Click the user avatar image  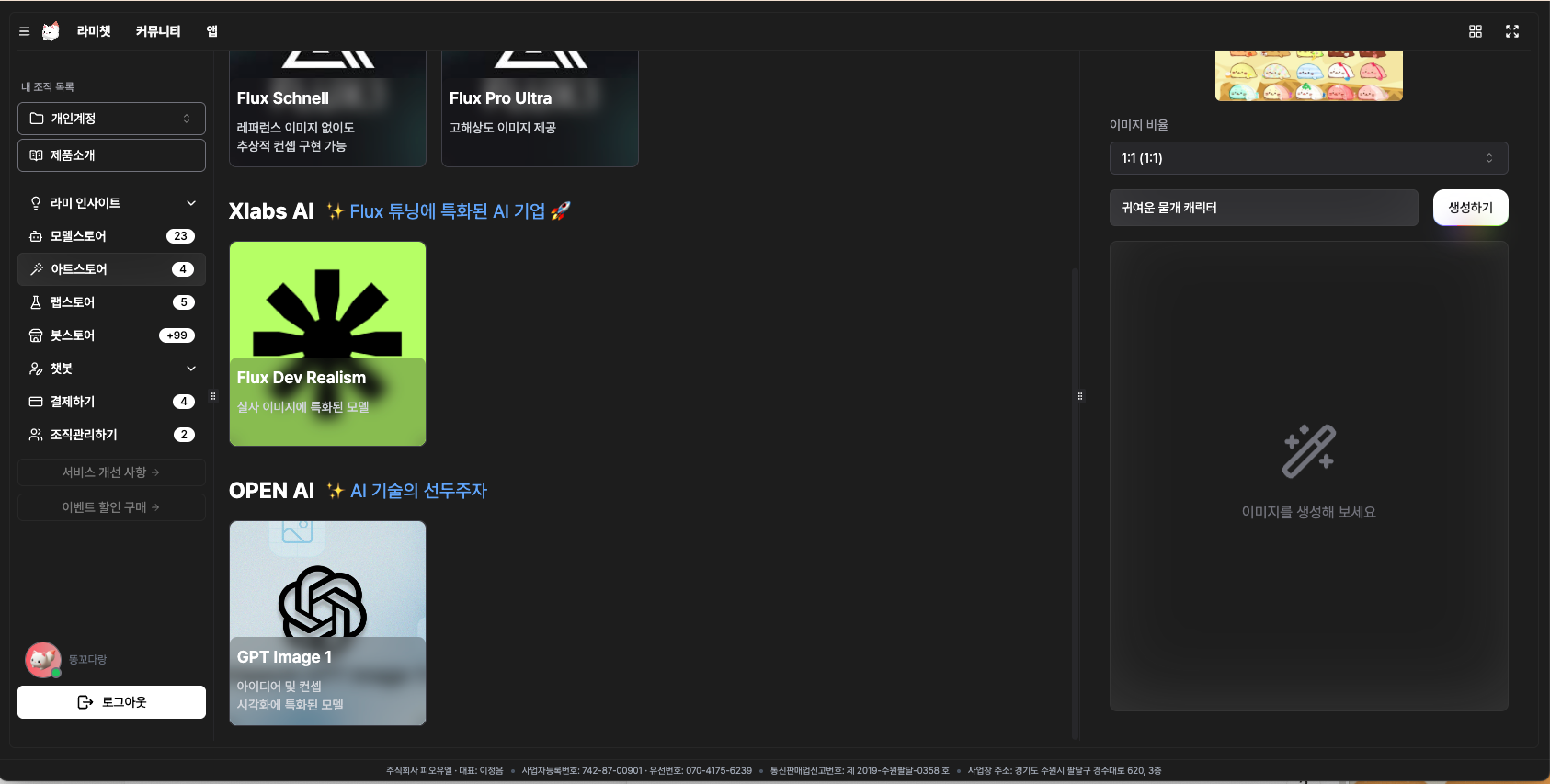pos(43,660)
